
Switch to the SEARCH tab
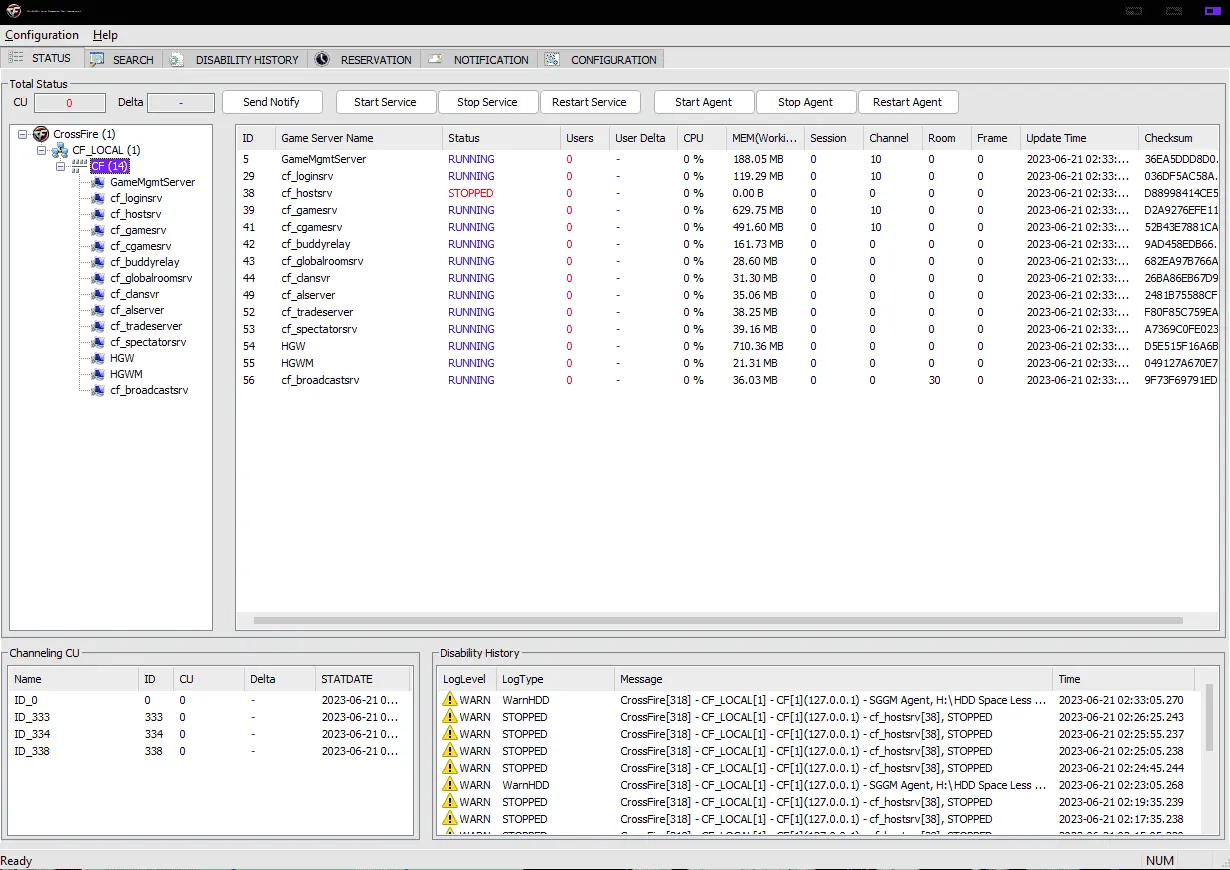tap(124, 59)
